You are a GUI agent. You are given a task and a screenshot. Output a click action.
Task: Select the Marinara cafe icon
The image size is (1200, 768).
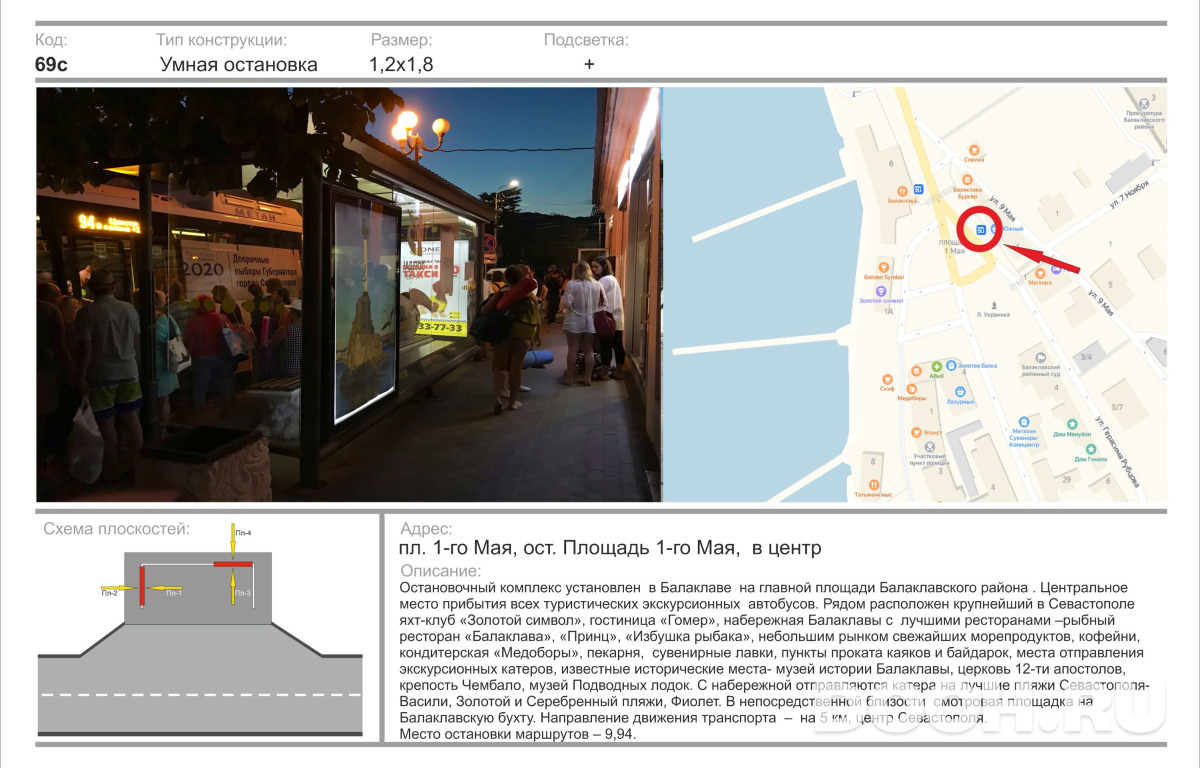[1040, 273]
